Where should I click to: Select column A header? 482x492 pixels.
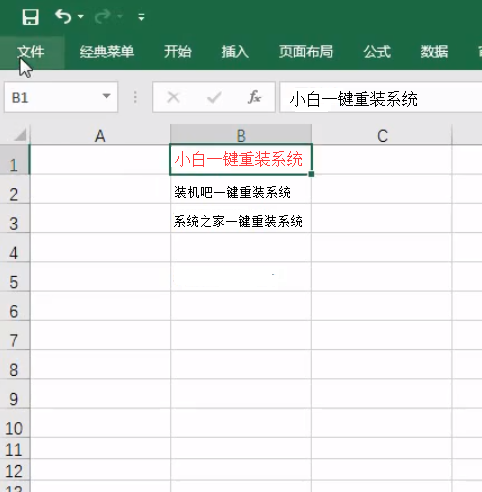100,135
